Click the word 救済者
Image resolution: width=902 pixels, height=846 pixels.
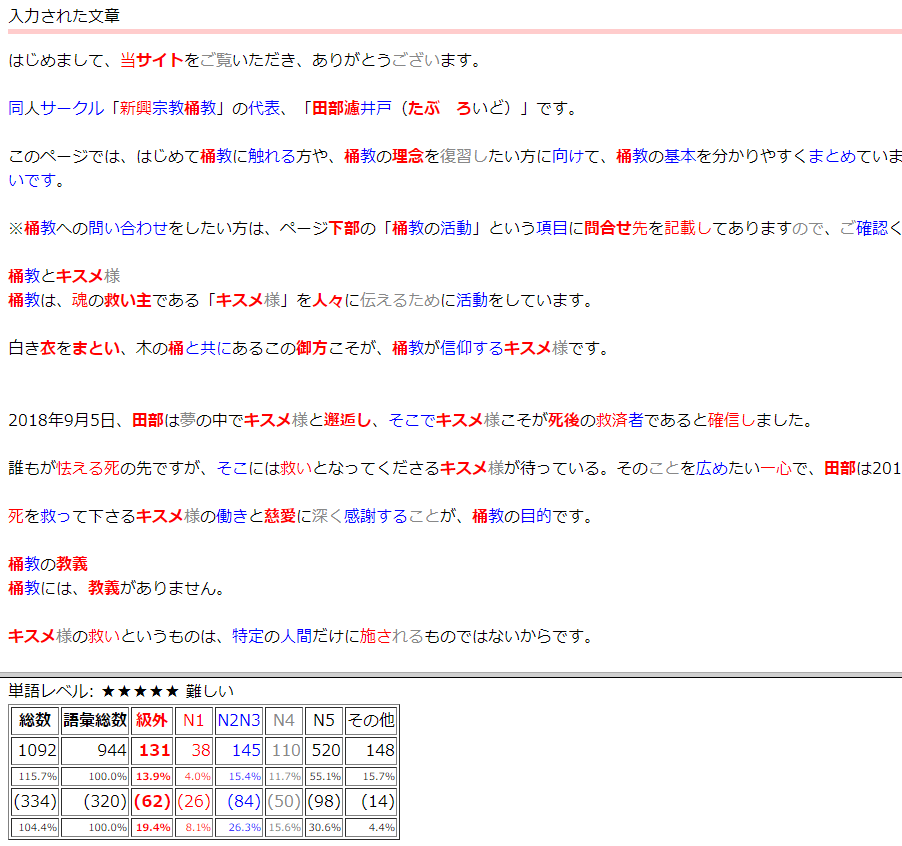(x=620, y=420)
